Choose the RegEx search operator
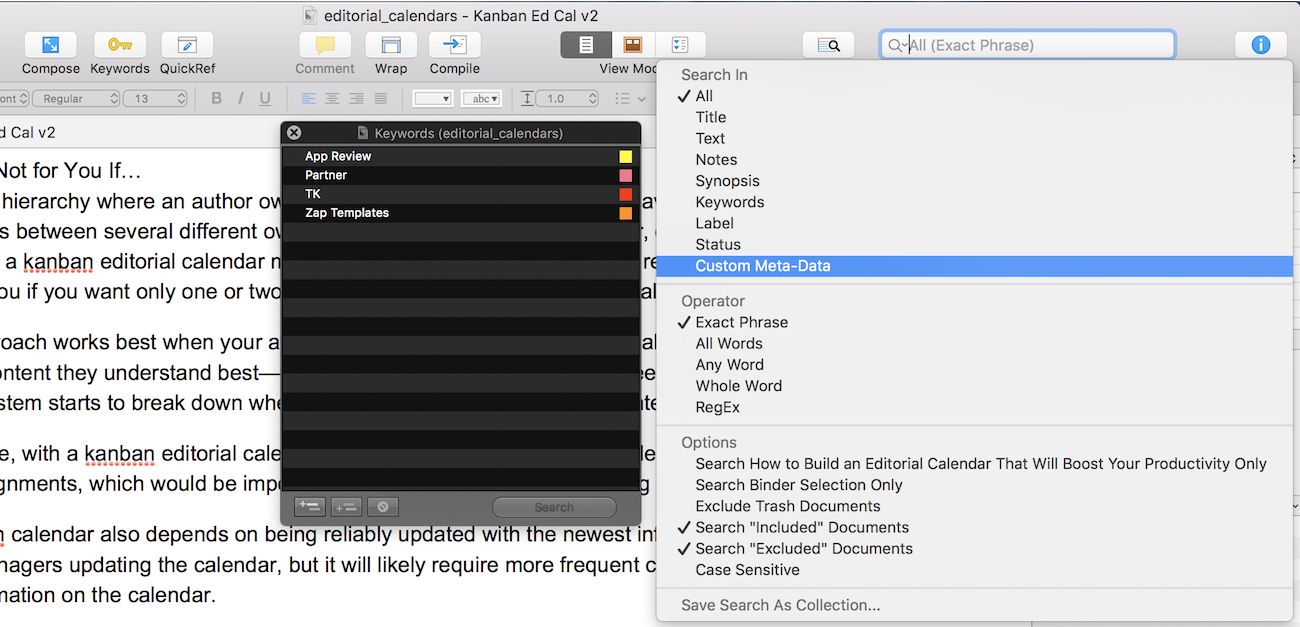 coord(717,407)
